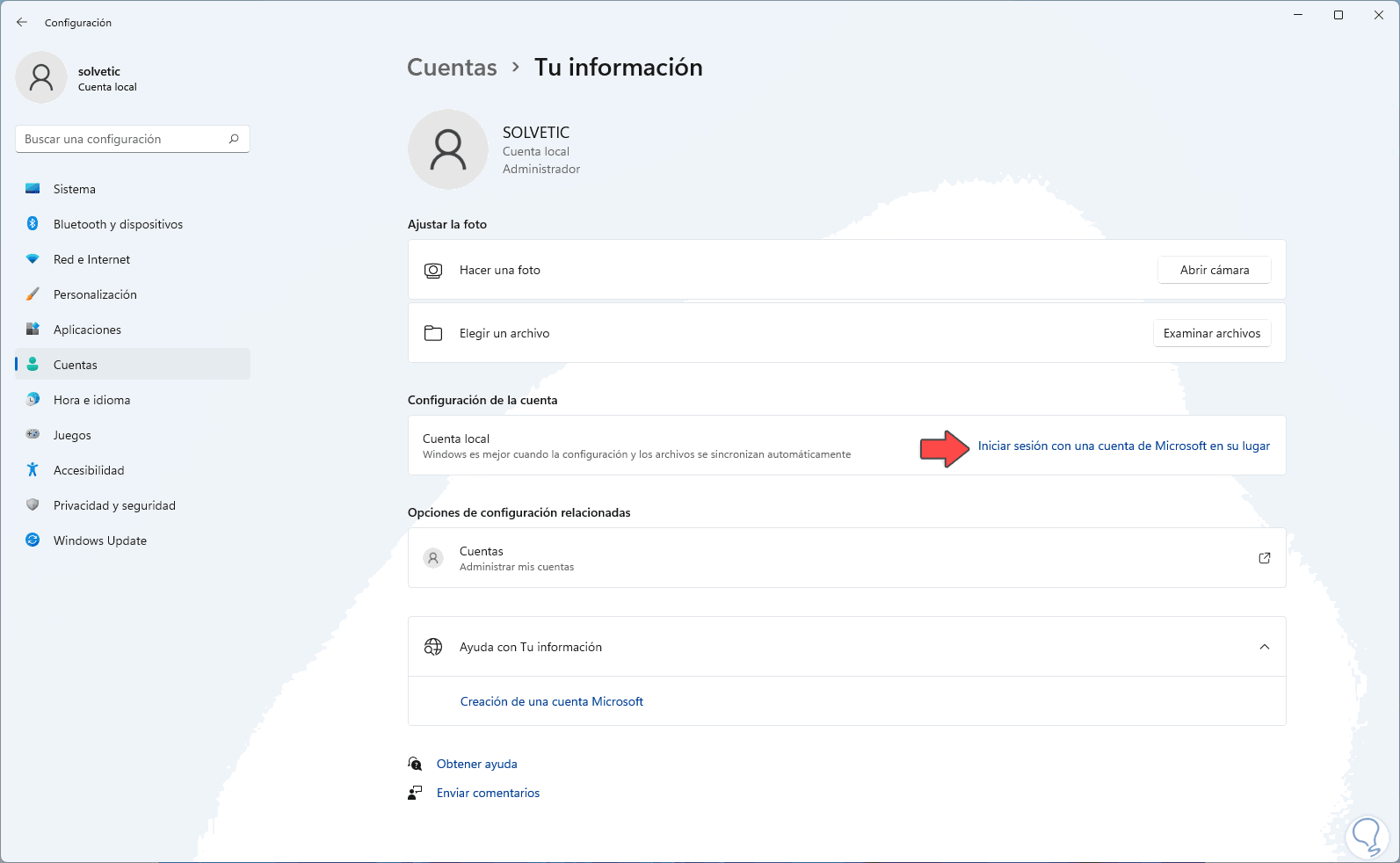Click the solvetic username in the sidebar
Viewport: 1400px width, 863px height.
pos(99,71)
